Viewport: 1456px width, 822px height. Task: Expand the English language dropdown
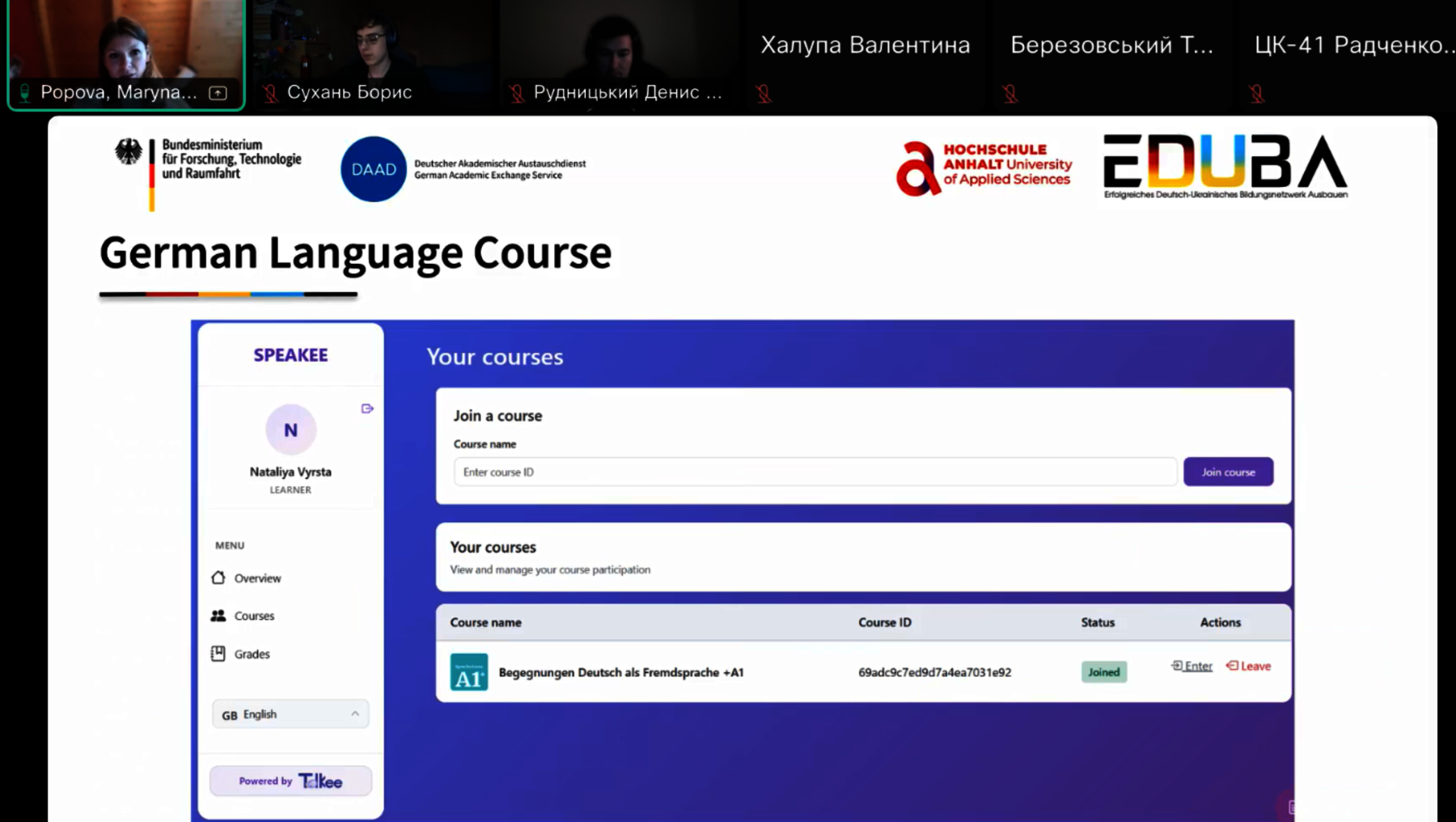(x=290, y=714)
